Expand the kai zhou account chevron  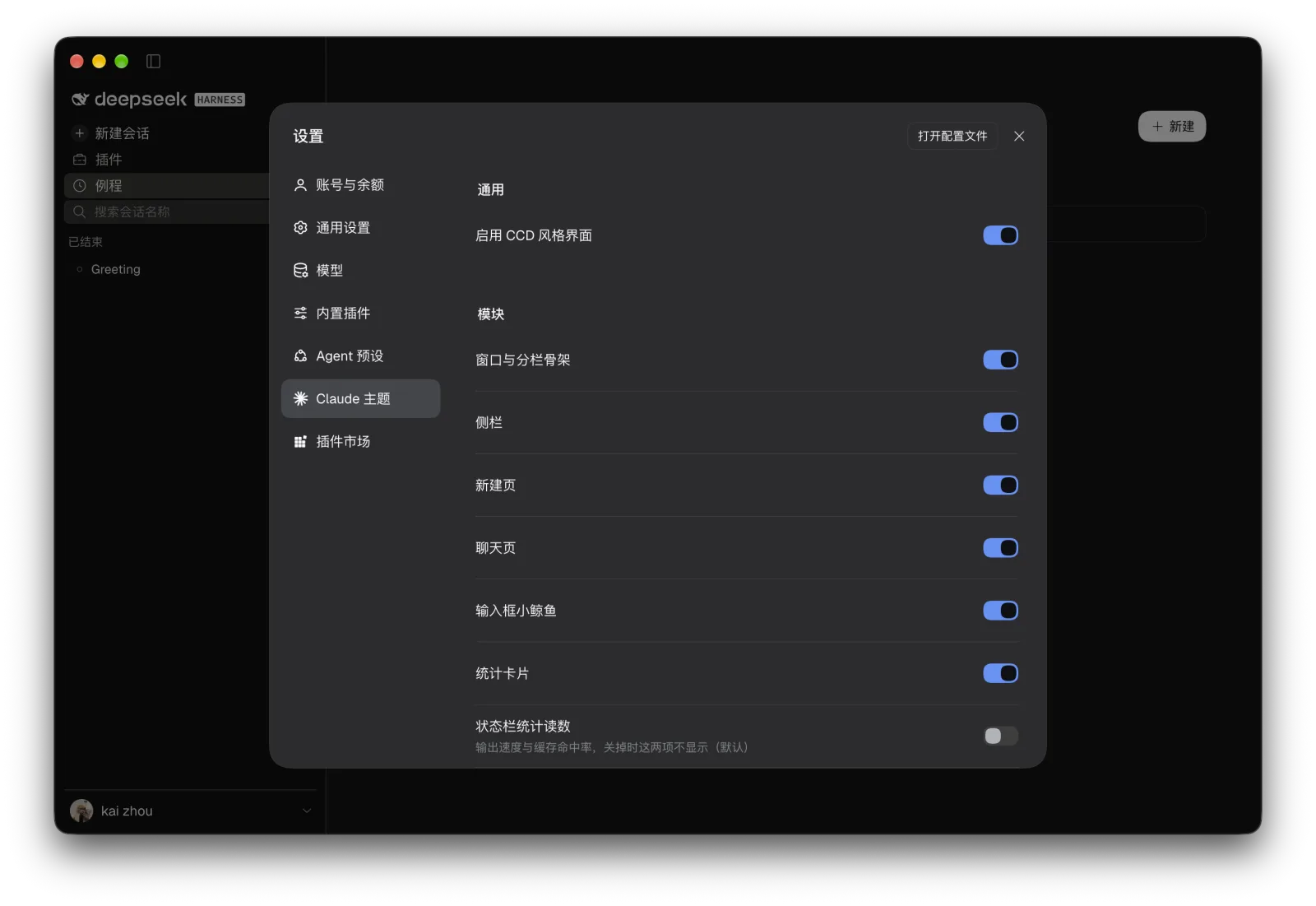click(307, 811)
